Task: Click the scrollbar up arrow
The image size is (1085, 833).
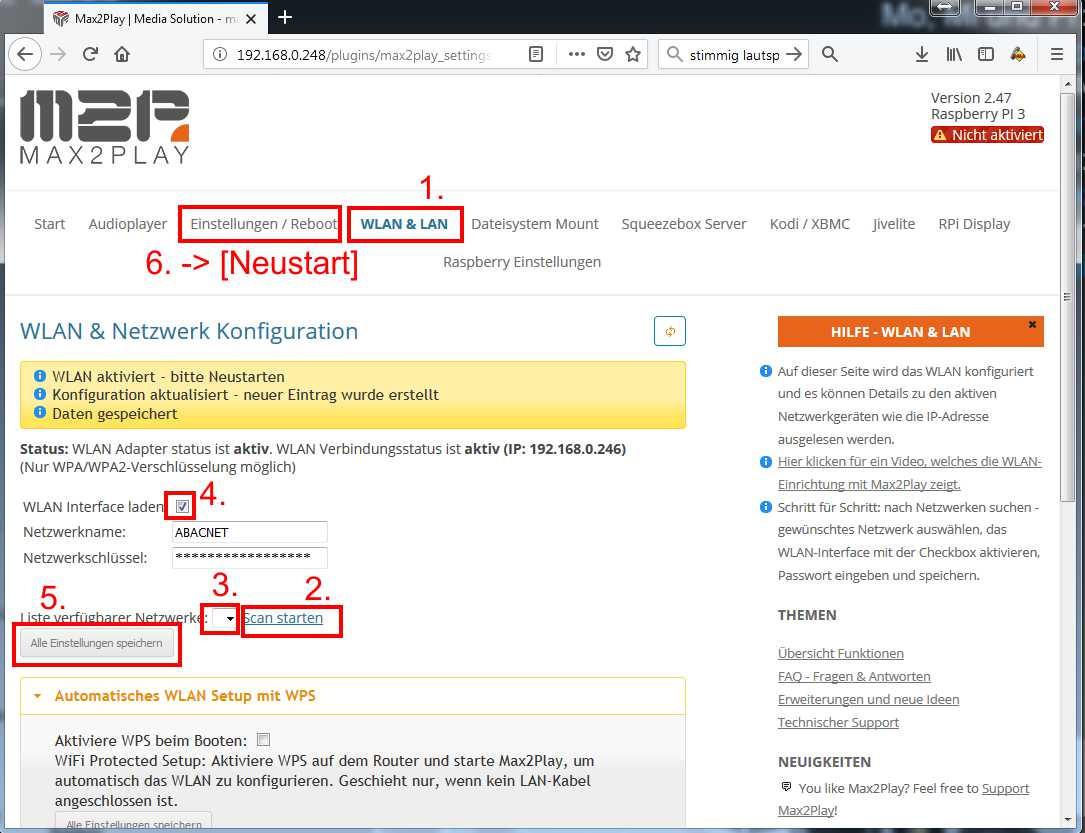Action: [x=1066, y=84]
